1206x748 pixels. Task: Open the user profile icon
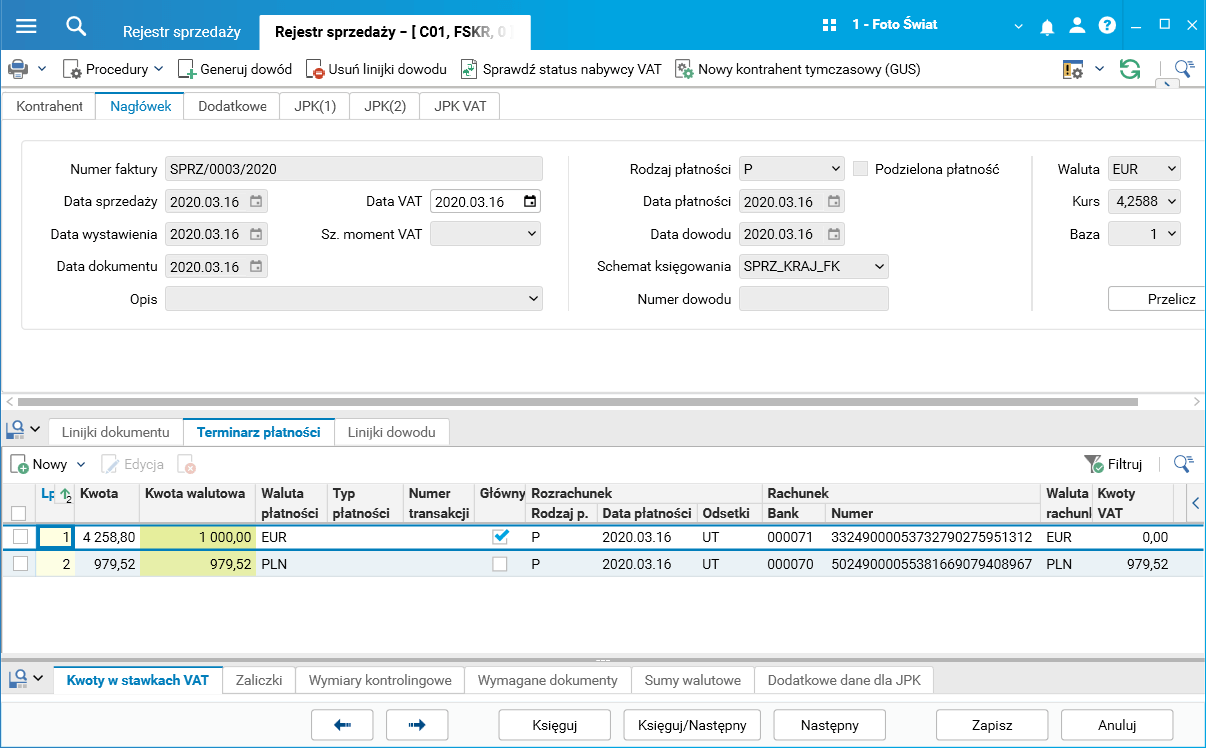1077,26
